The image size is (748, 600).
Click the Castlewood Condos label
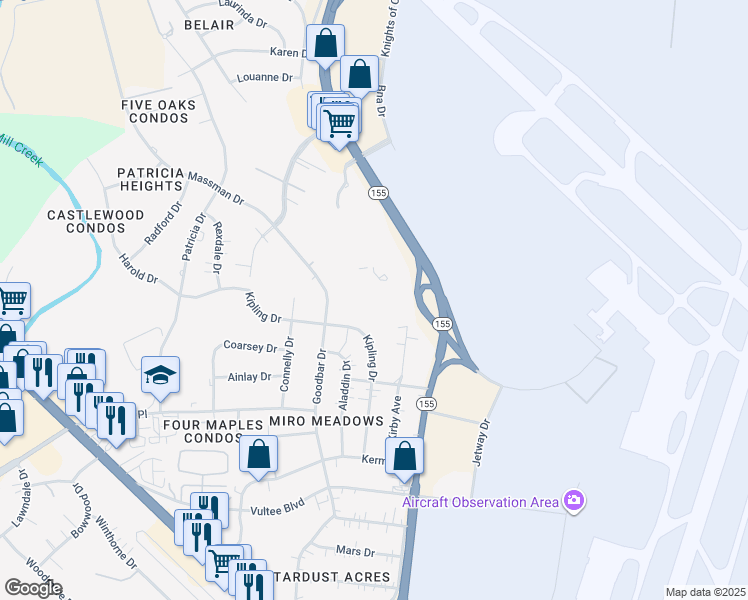click(95, 221)
